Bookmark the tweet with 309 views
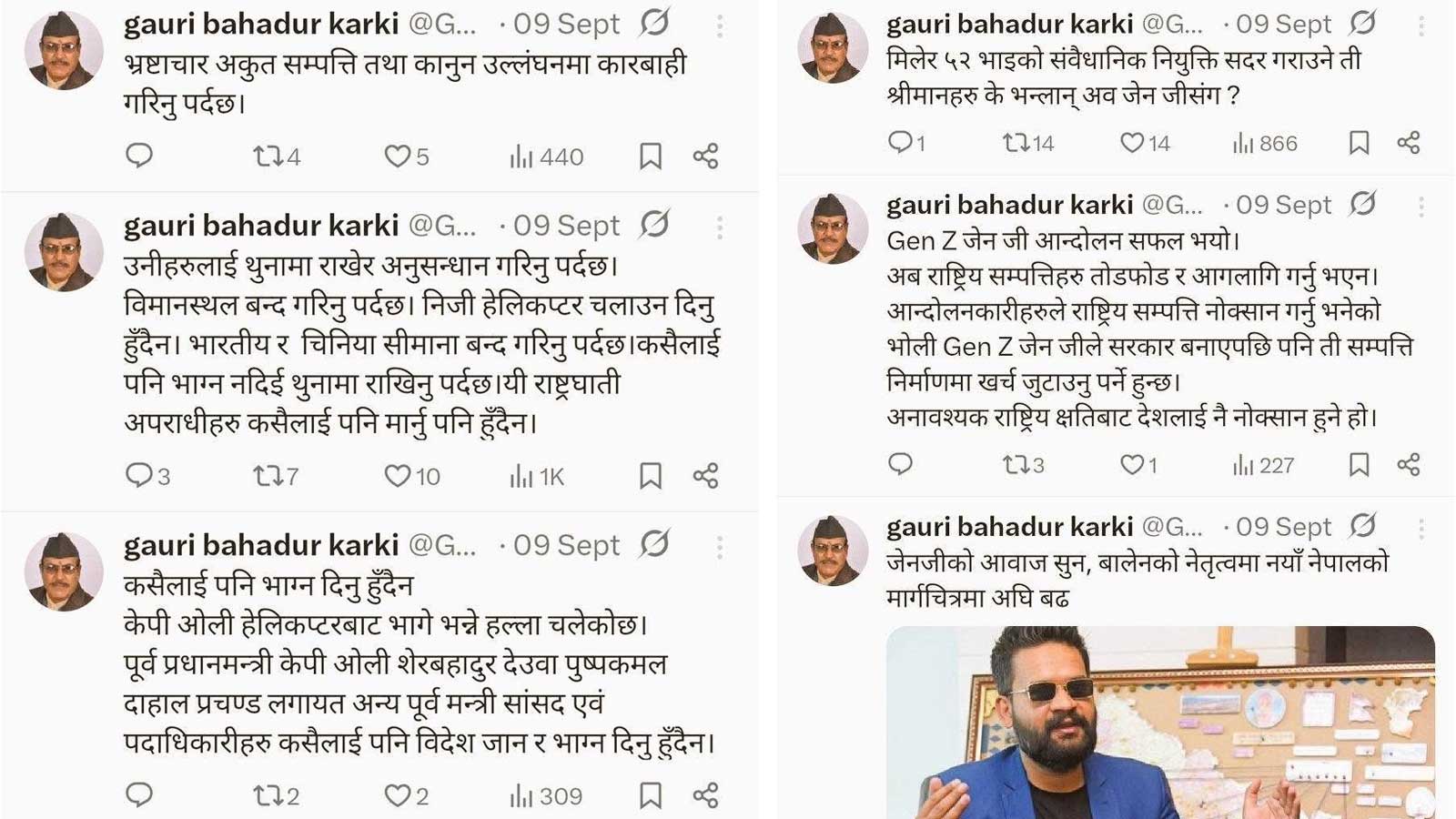1456x819 pixels. pyautogui.click(x=650, y=795)
